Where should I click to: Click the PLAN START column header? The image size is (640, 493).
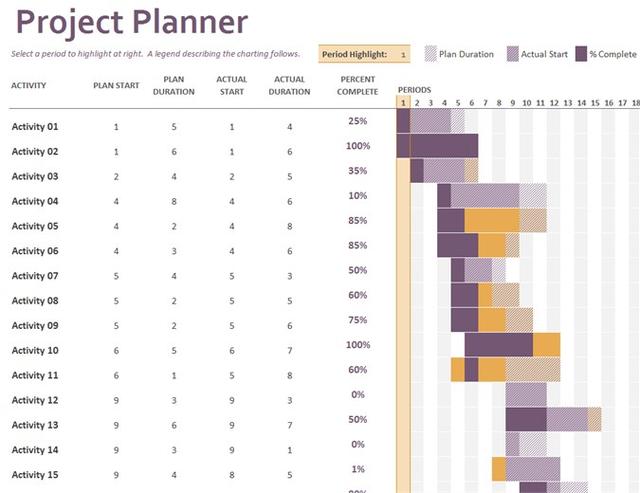point(117,85)
